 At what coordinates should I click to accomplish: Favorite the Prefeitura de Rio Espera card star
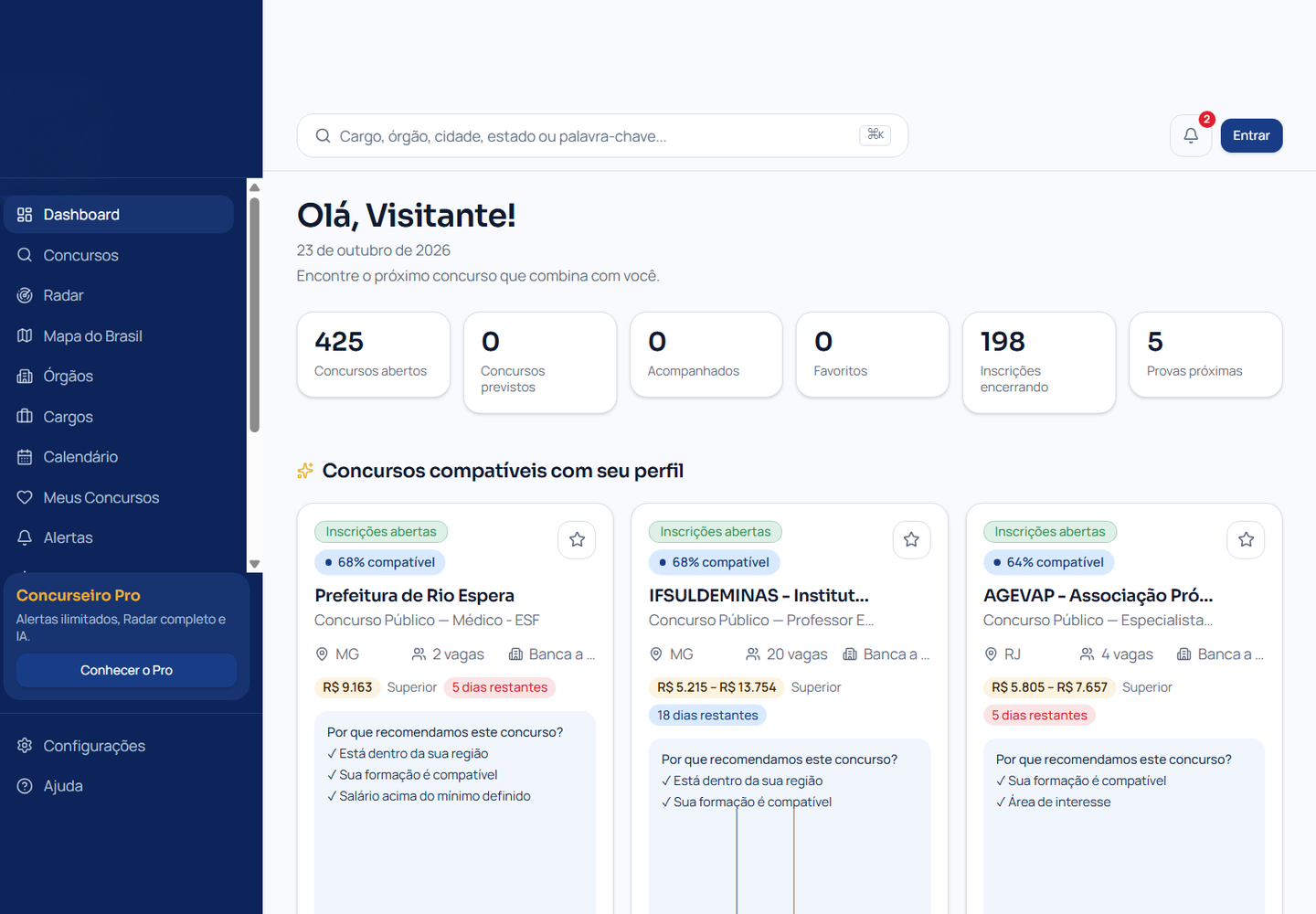click(577, 539)
